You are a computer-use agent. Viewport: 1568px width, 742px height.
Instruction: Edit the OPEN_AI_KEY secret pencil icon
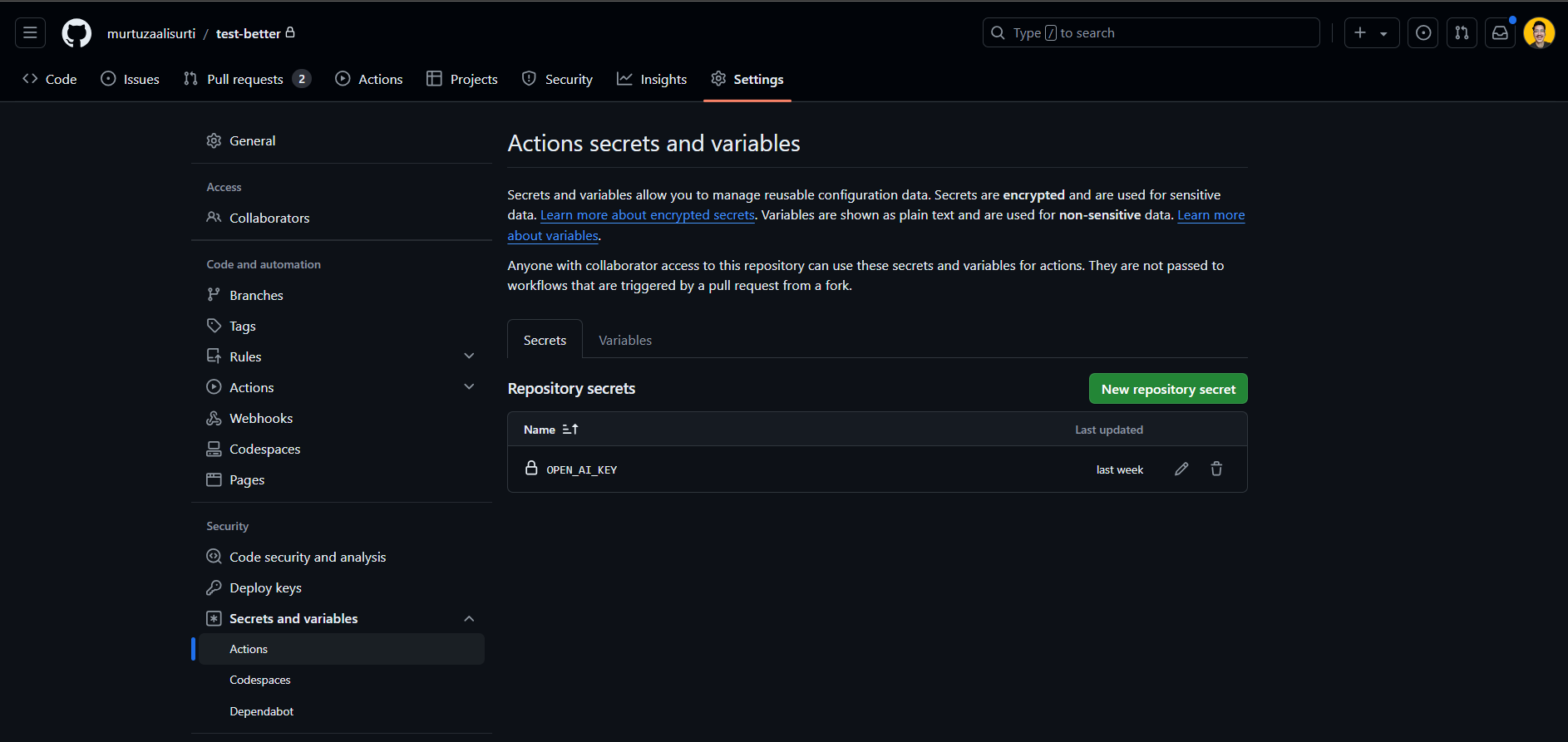(1181, 469)
